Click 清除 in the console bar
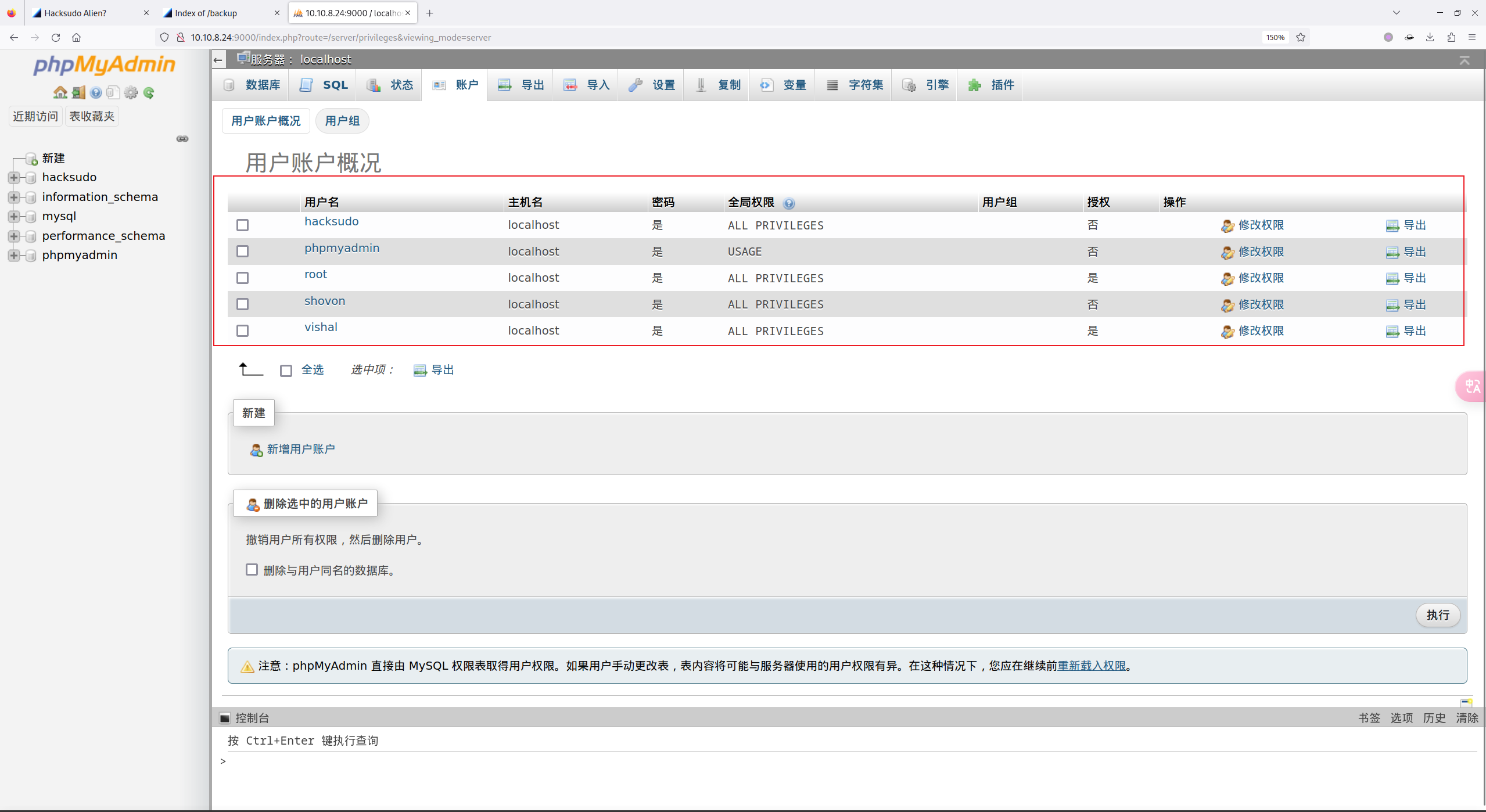 point(1467,718)
